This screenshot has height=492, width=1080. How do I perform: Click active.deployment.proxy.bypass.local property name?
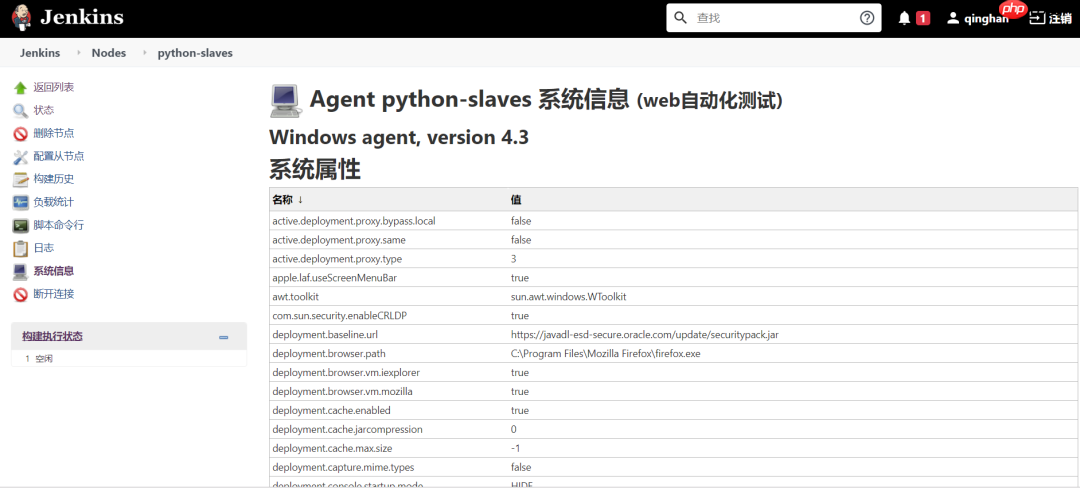pos(354,221)
